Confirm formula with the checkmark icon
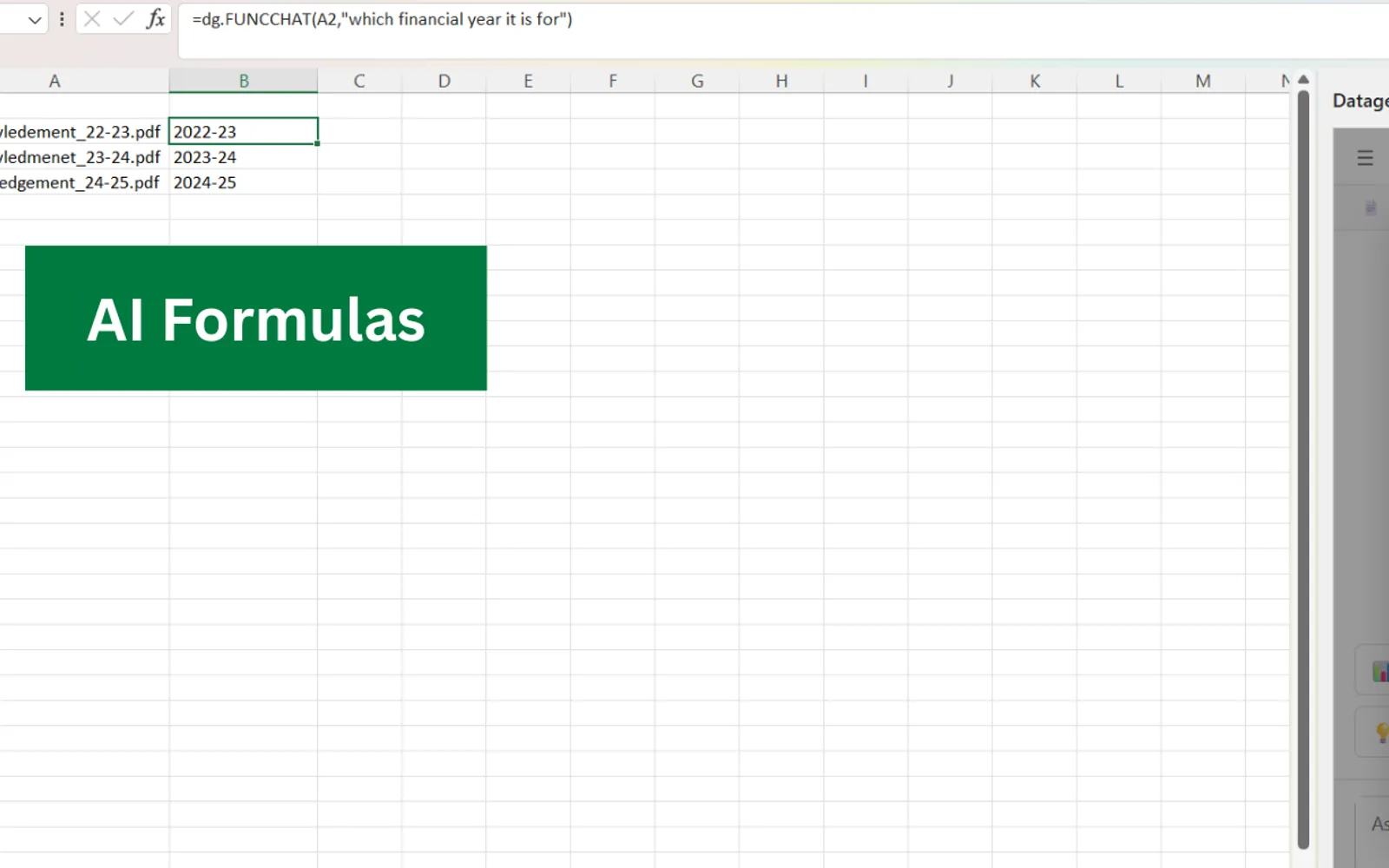1389x868 pixels. coord(123,19)
